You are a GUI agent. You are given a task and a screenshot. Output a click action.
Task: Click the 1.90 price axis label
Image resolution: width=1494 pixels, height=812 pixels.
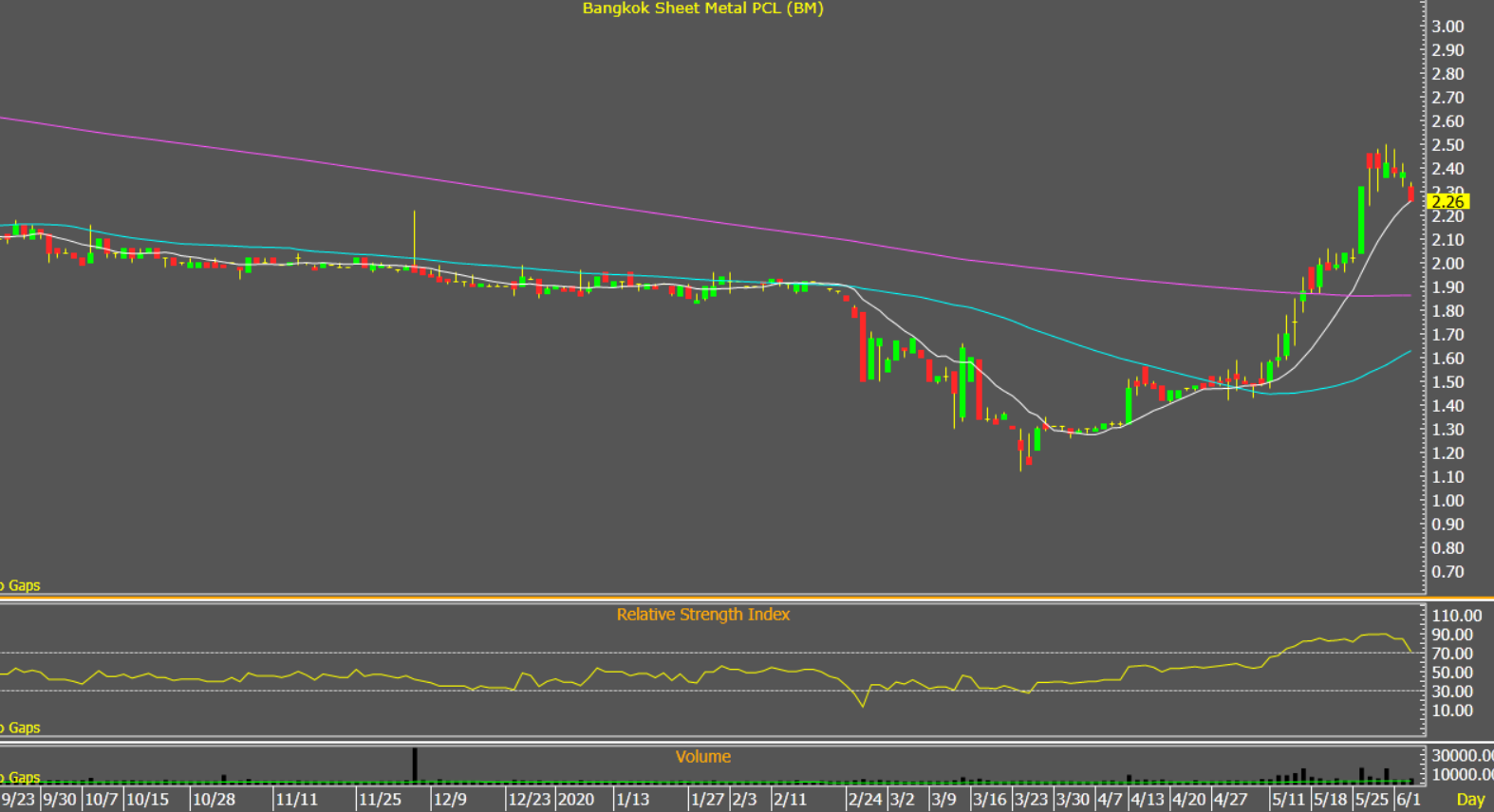coord(1448,287)
